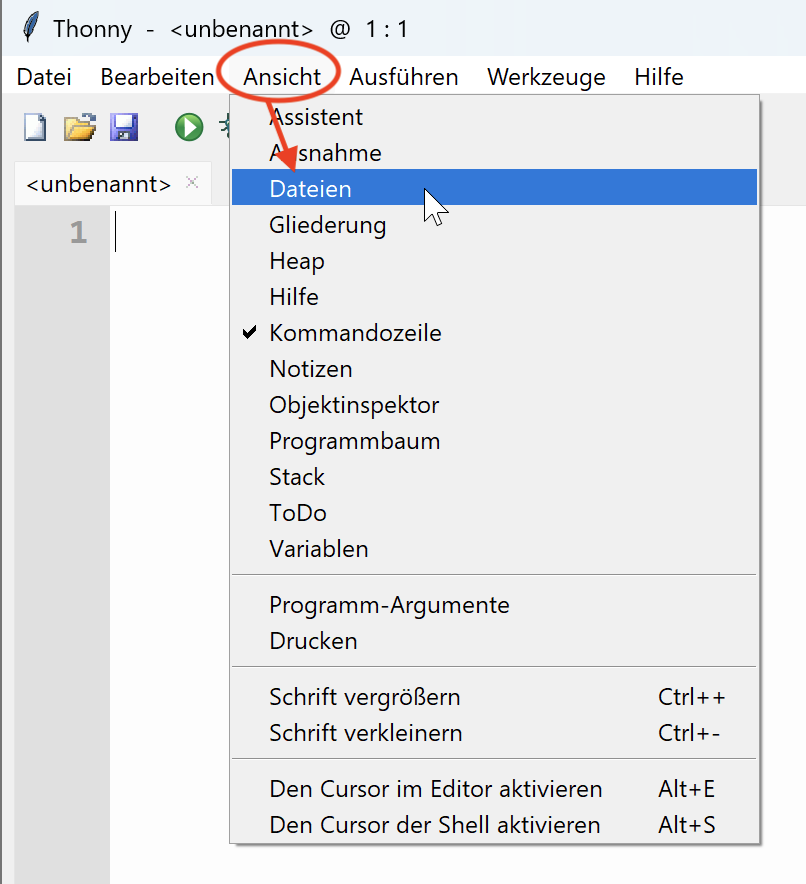Open the Hilfe menu in menu bar
The height and width of the screenshot is (884, 806).
[x=659, y=77]
